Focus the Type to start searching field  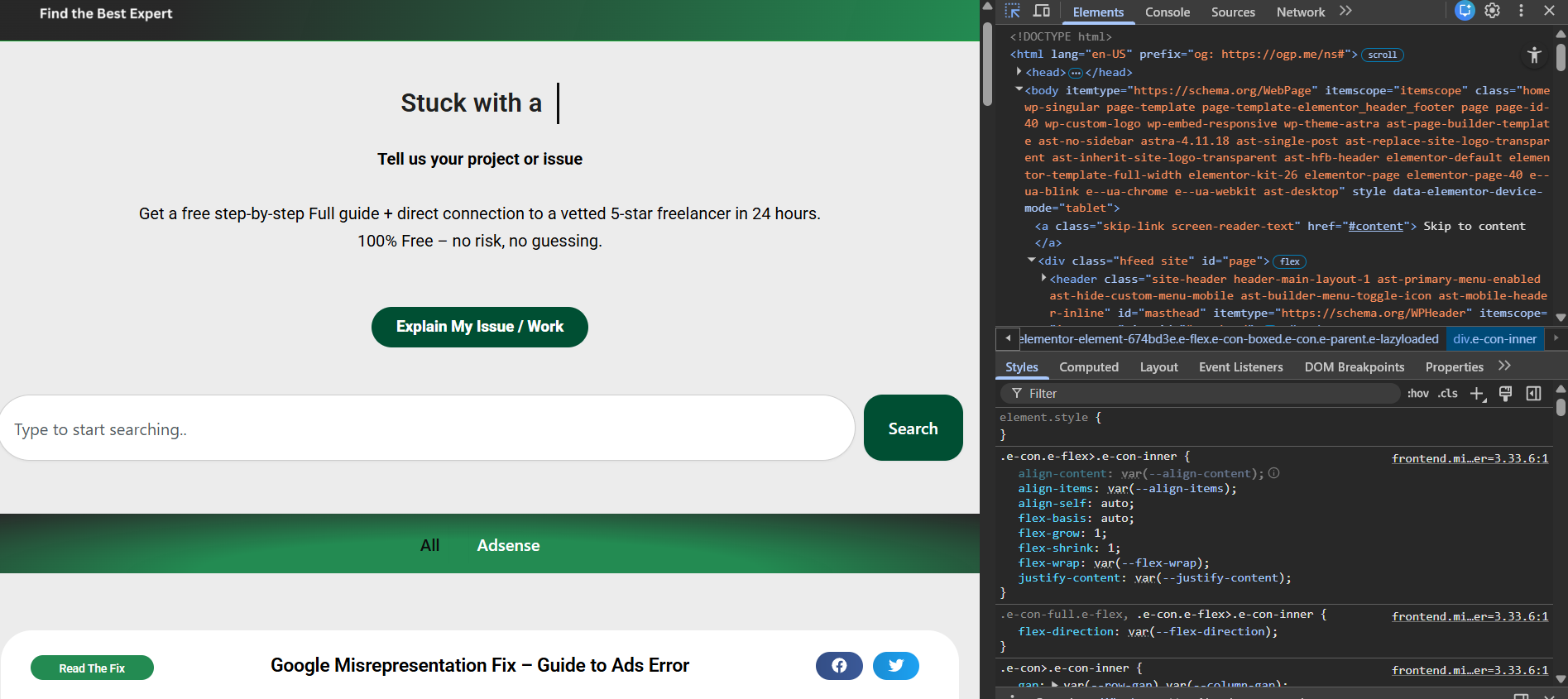pyautogui.click(x=427, y=428)
